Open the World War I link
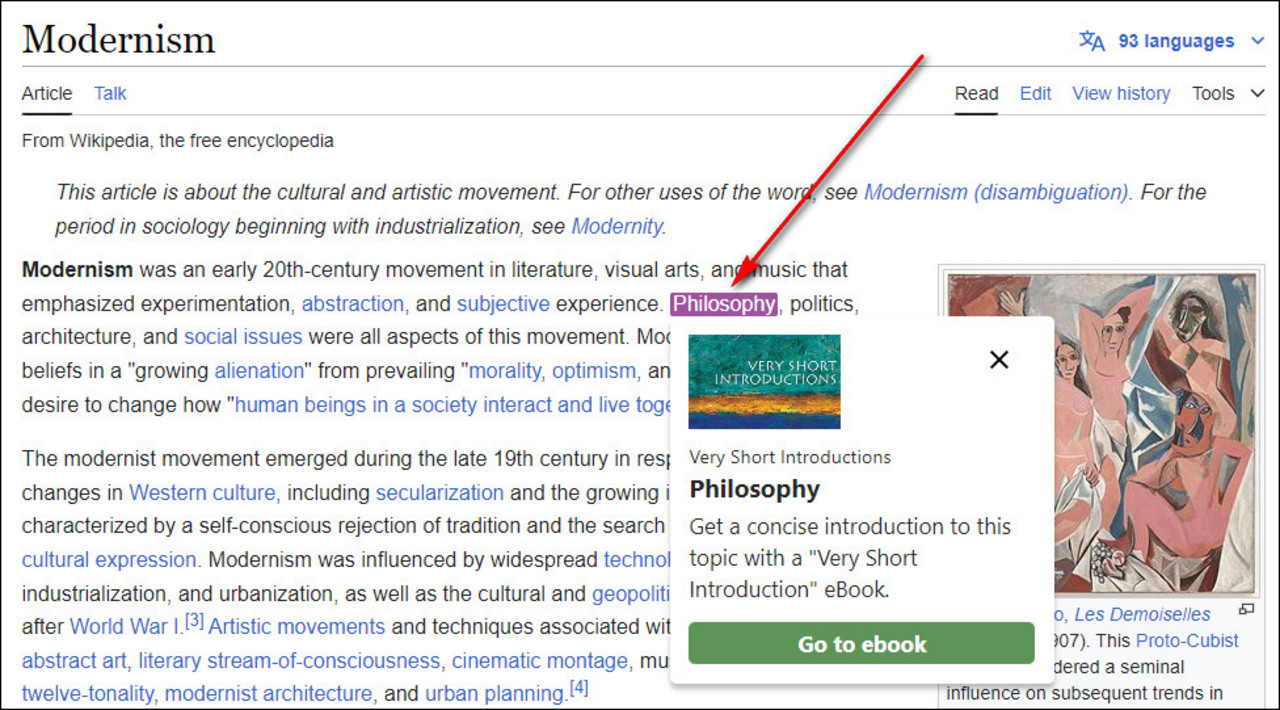The width and height of the screenshot is (1280, 710). click(124, 627)
